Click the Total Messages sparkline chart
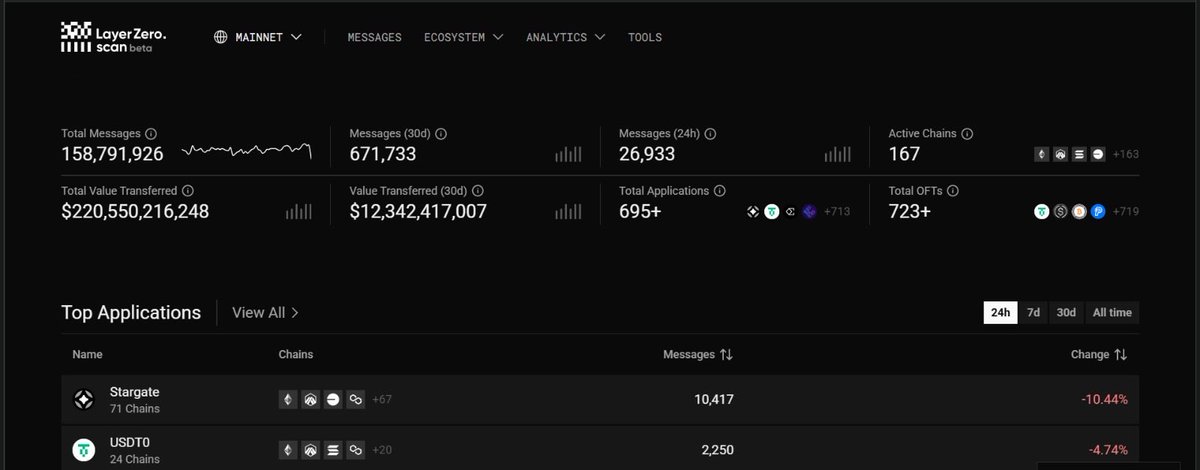The width and height of the screenshot is (1200, 470). pos(247,151)
